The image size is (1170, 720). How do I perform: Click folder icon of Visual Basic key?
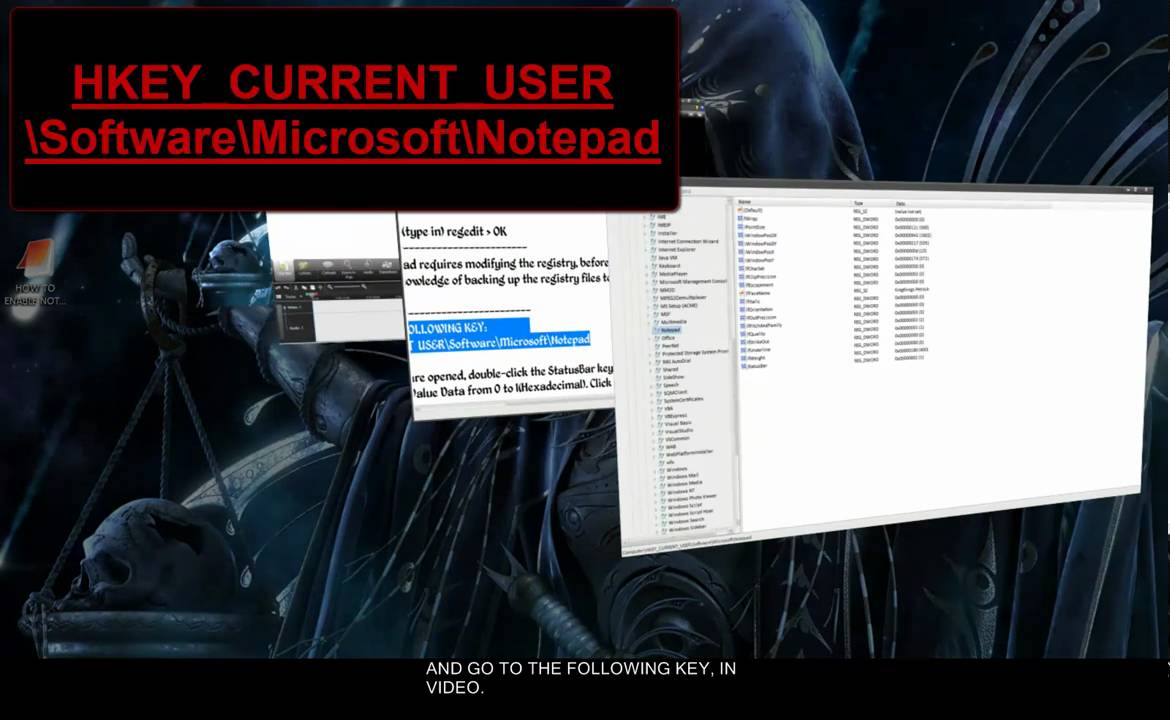pyautogui.click(x=660, y=424)
